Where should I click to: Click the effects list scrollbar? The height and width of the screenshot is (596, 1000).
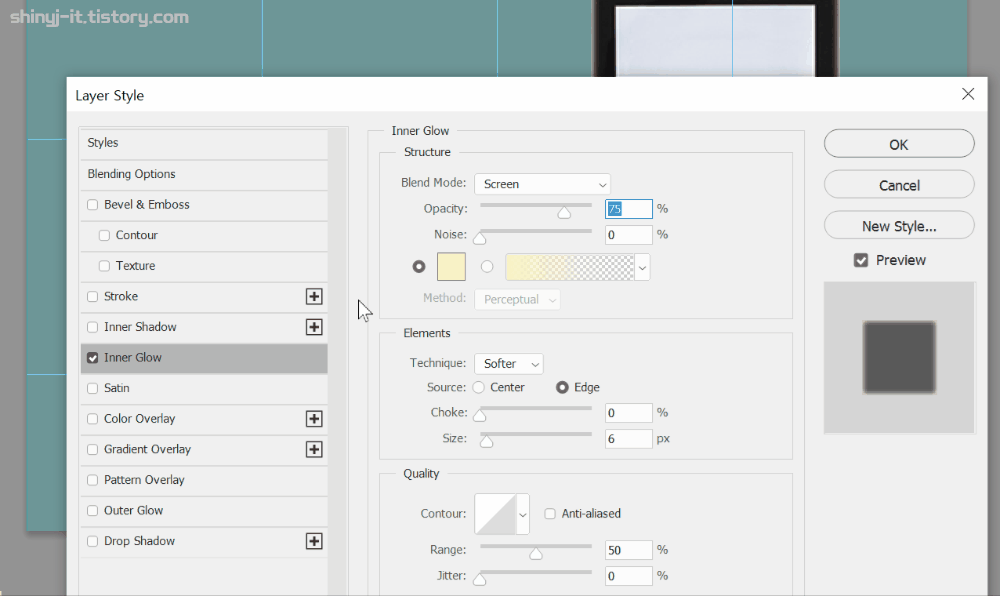(x=338, y=362)
